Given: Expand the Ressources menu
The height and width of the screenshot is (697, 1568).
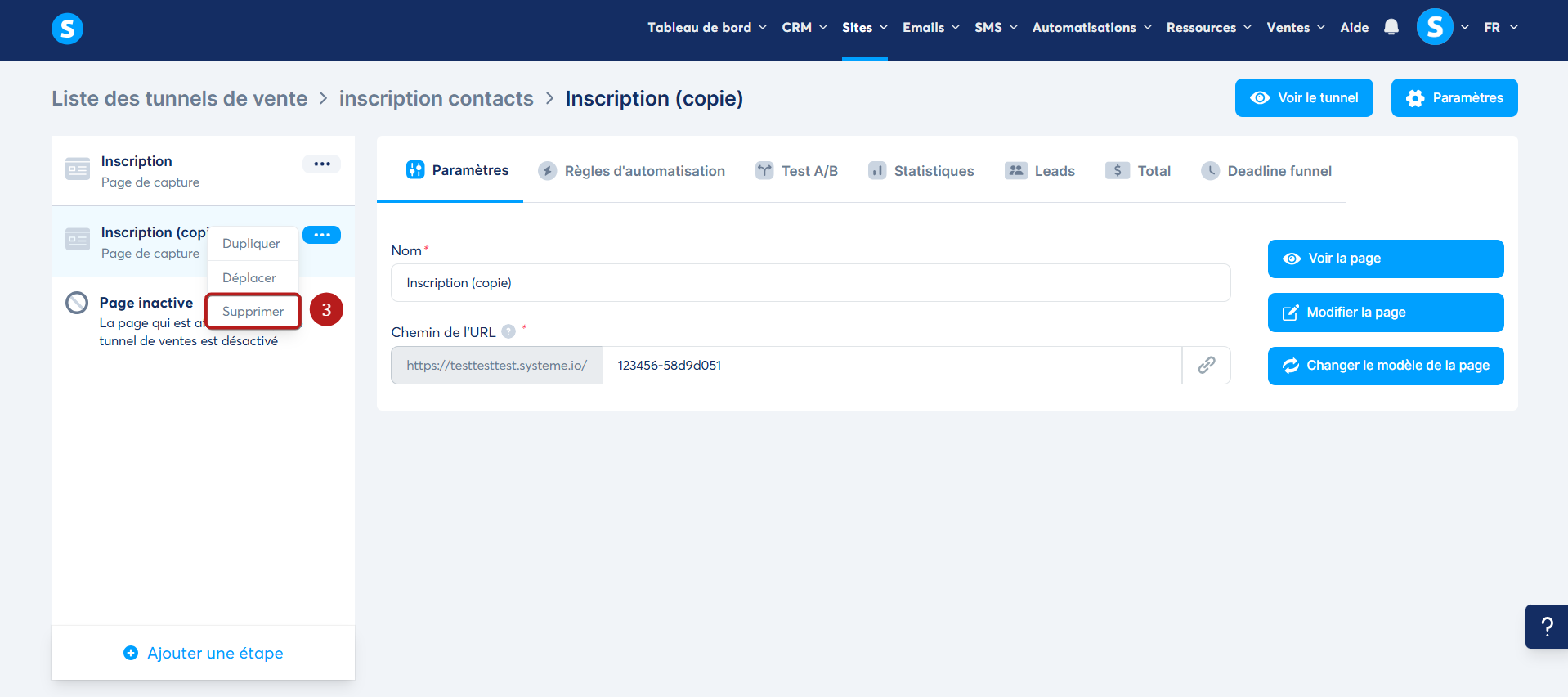Looking at the screenshot, I should (x=1209, y=27).
